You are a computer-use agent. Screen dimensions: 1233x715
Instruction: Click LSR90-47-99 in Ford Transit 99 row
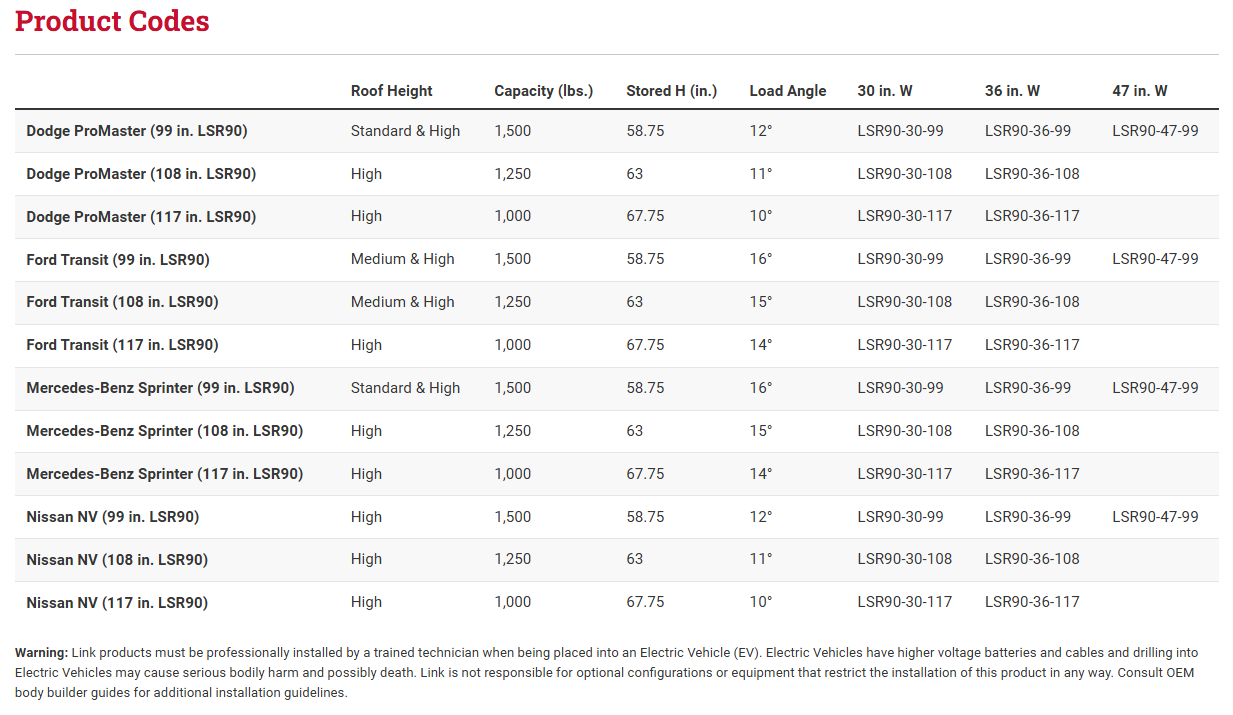click(1155, 259)
